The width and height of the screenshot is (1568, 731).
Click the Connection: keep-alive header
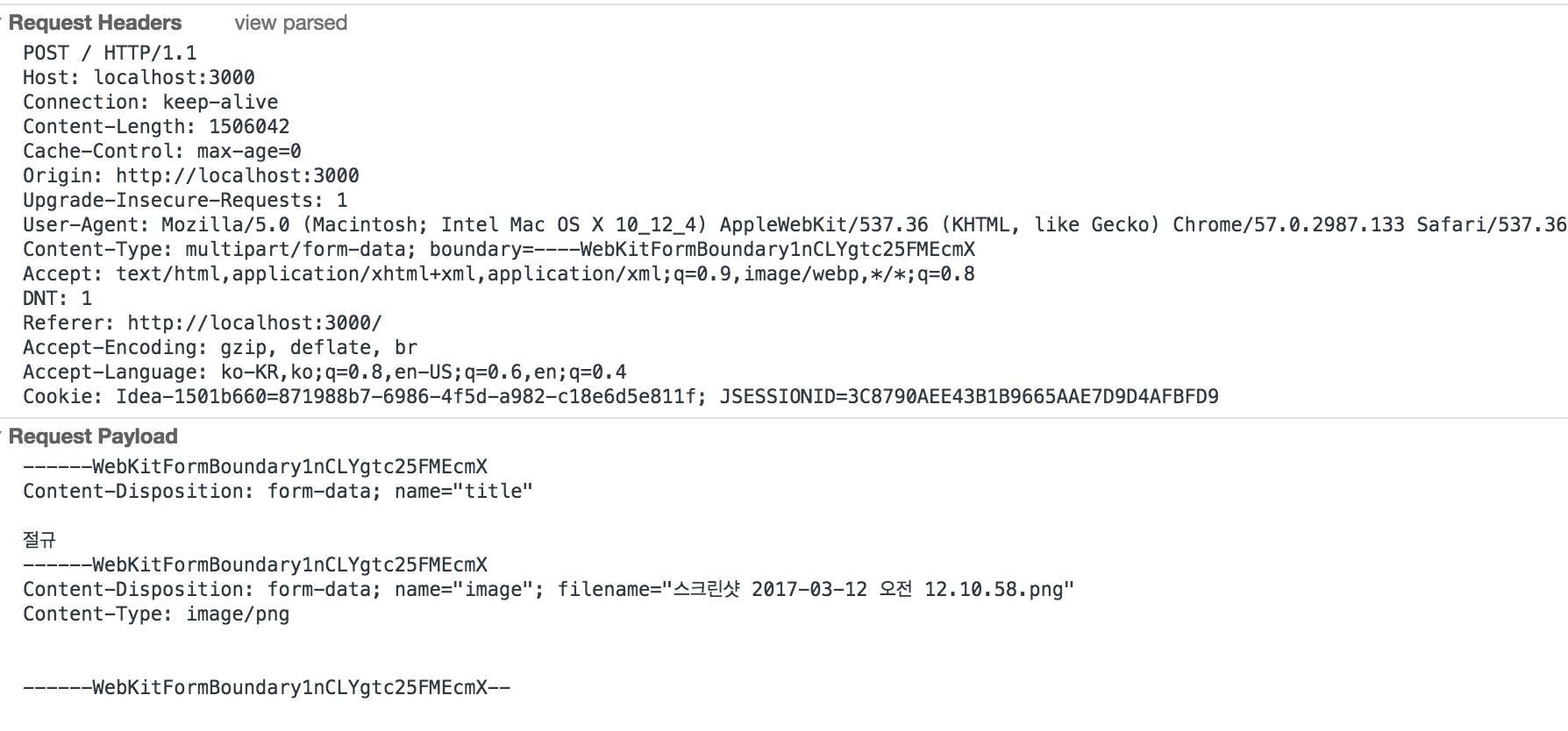pyautogui.click(x=150, y=102)
